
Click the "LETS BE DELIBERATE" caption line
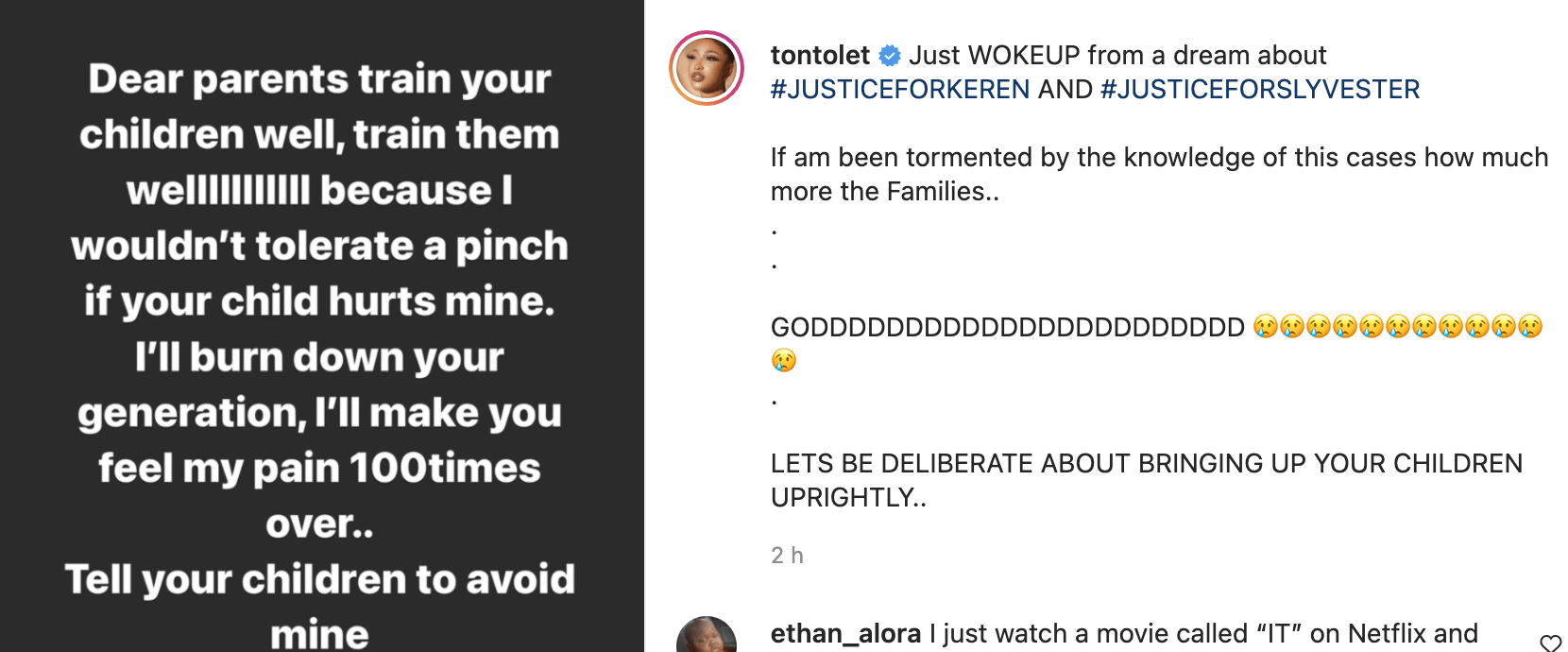[1146, 464]
